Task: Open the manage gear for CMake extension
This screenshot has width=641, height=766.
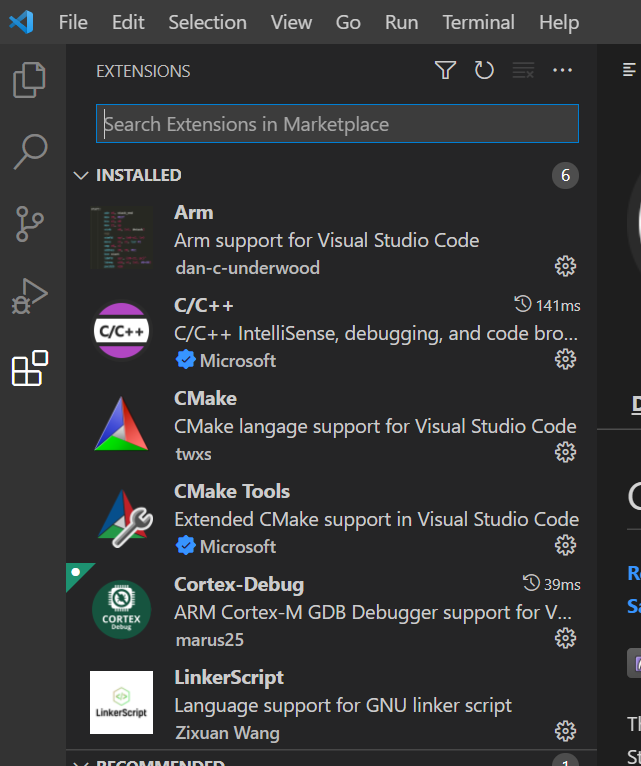Action: click(565, 452)
